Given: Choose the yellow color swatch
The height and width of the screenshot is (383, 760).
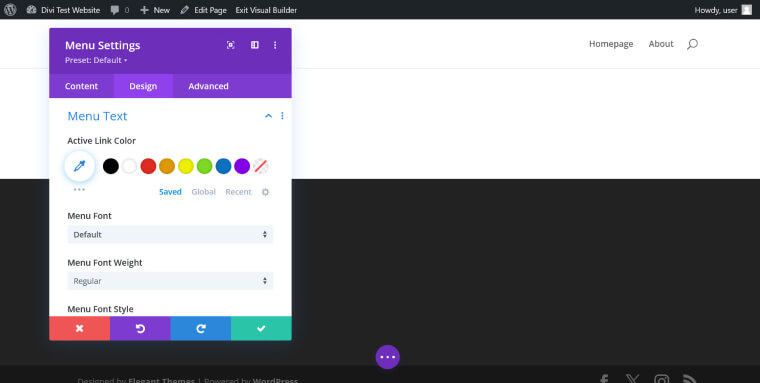Looking at the screenshot, I should [186, 166].
